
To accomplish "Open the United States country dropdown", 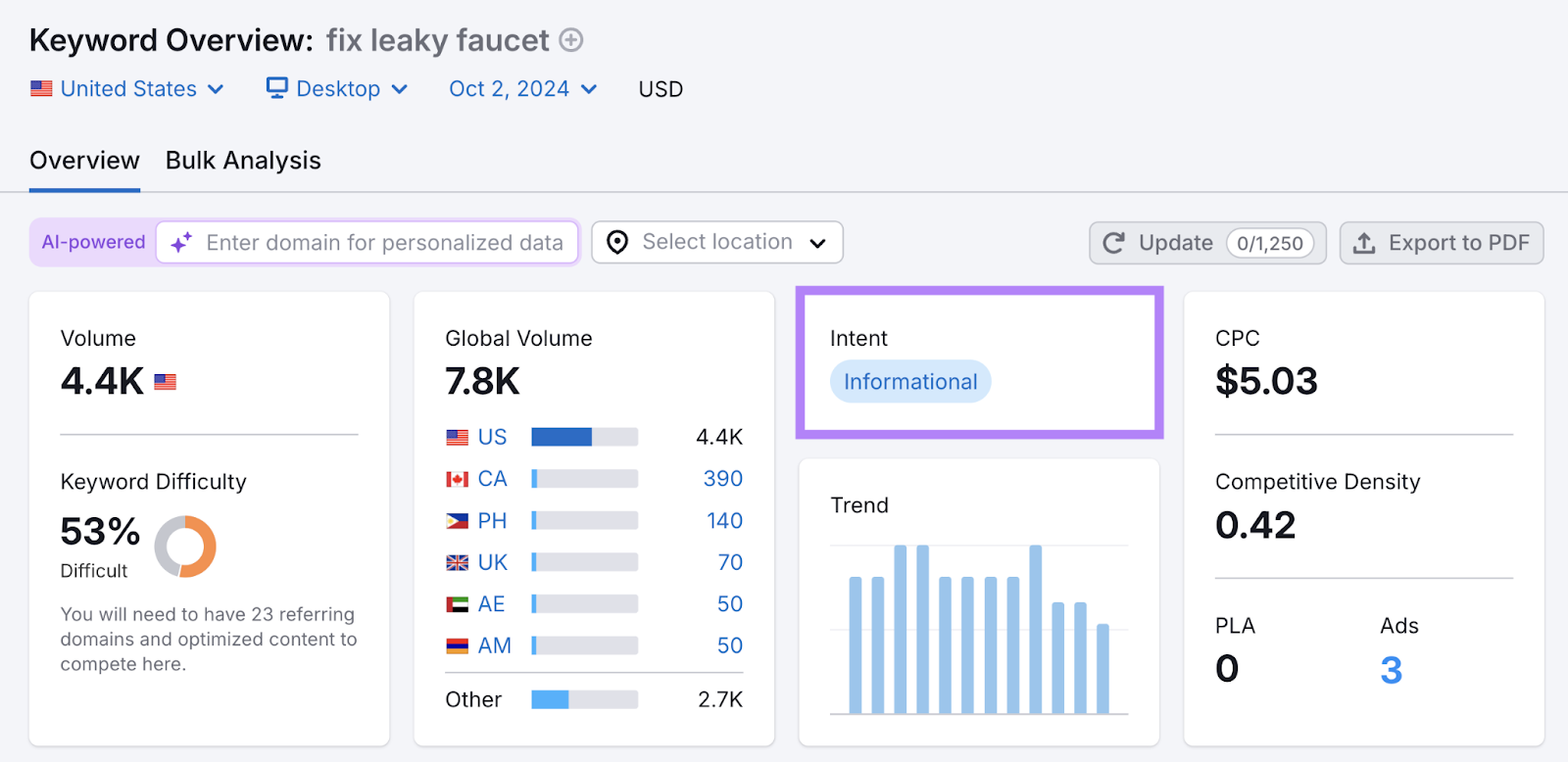I will tap(128, 89).
